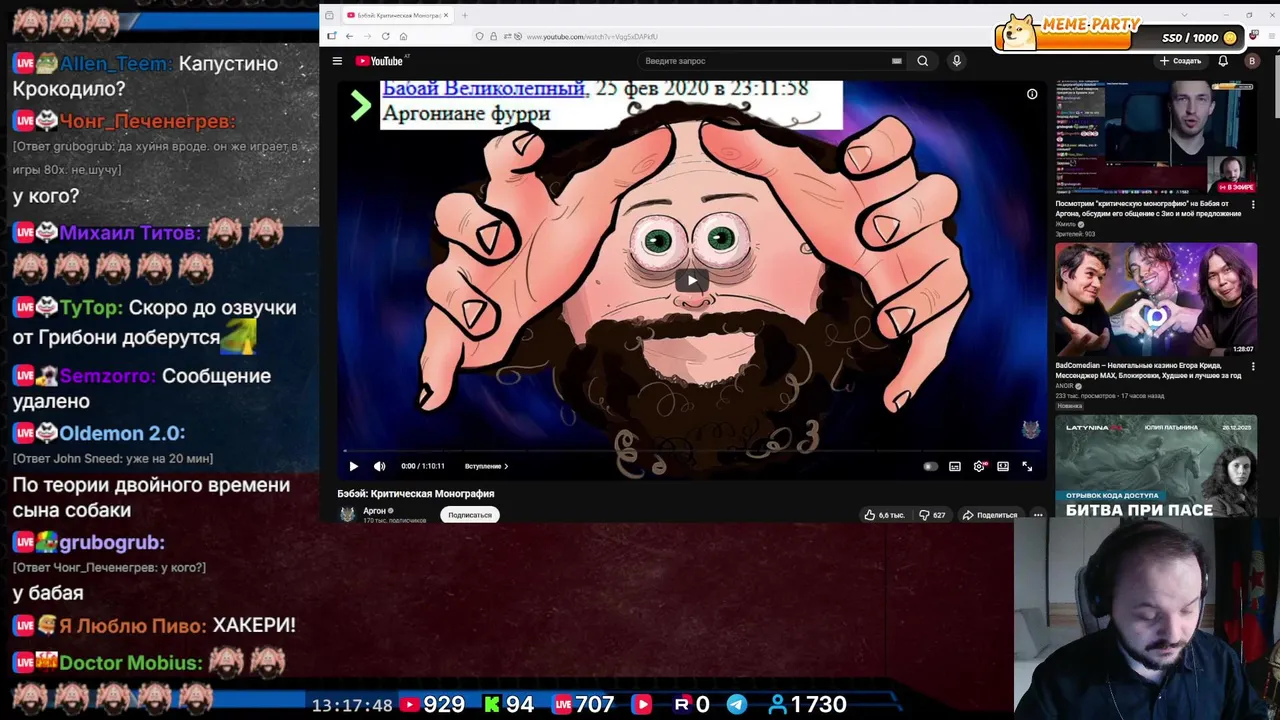Open the browser home page
The height and width of the screenshot is (720, 1280).
[x=403, y=37]
